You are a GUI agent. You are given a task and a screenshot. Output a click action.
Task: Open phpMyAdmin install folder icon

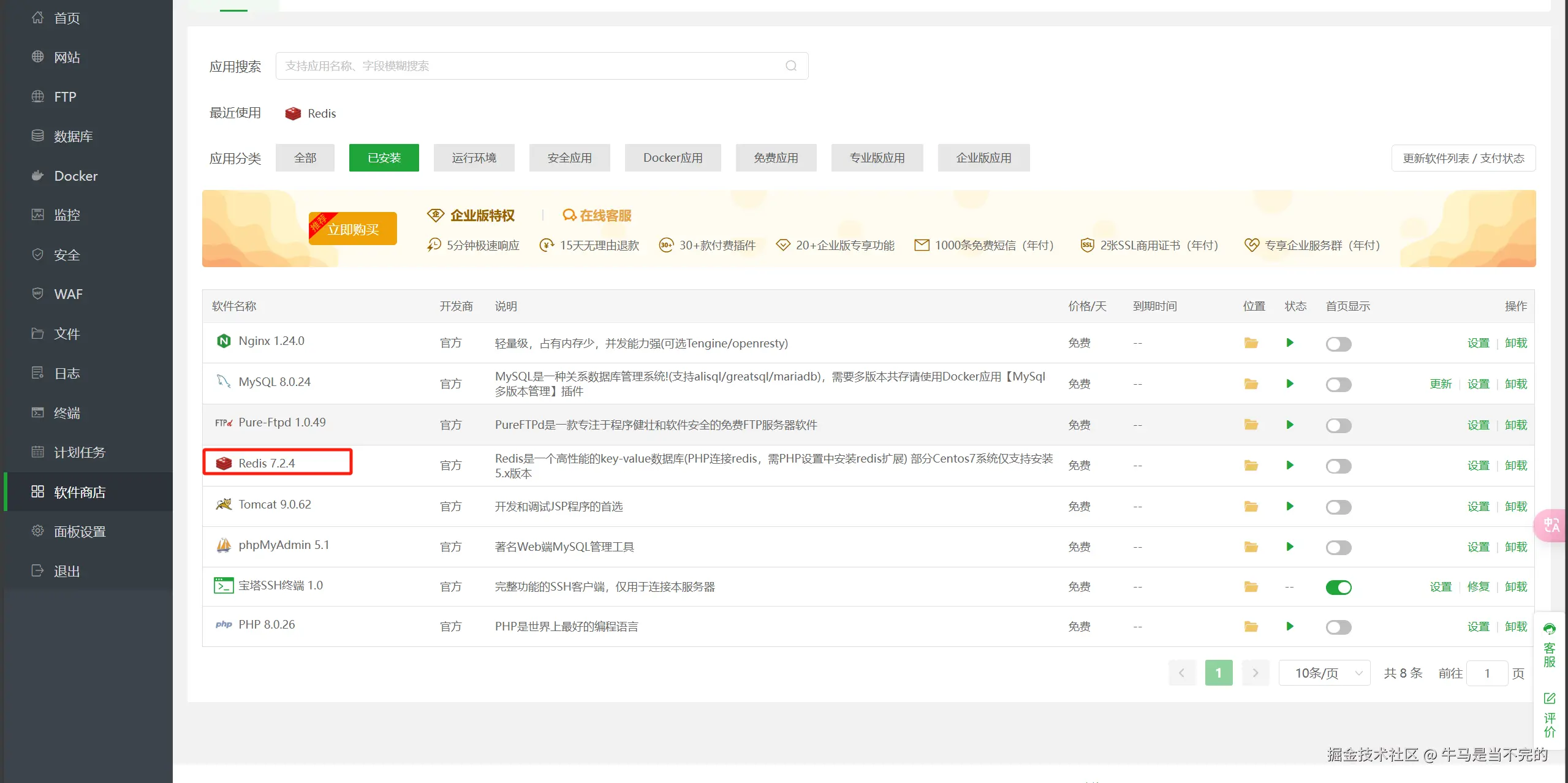1251,547
